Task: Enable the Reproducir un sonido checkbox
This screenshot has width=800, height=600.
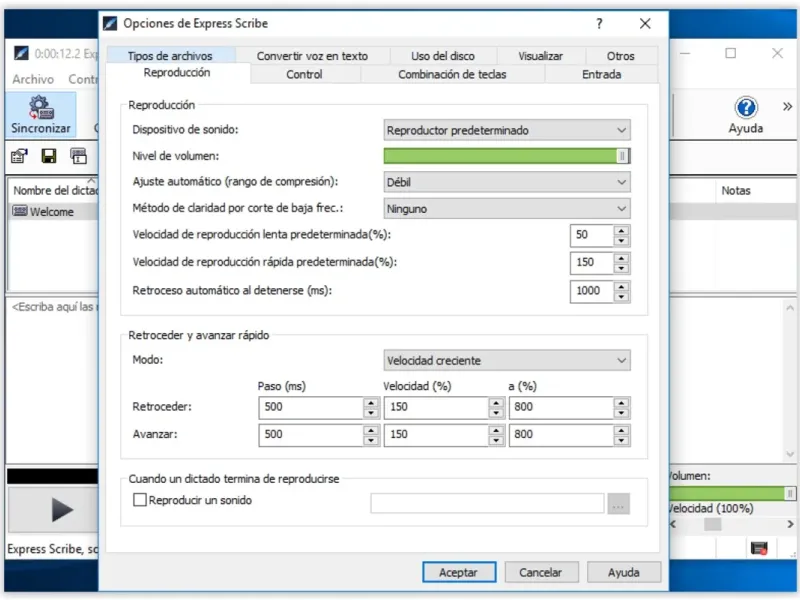Action: click(140, 499)
